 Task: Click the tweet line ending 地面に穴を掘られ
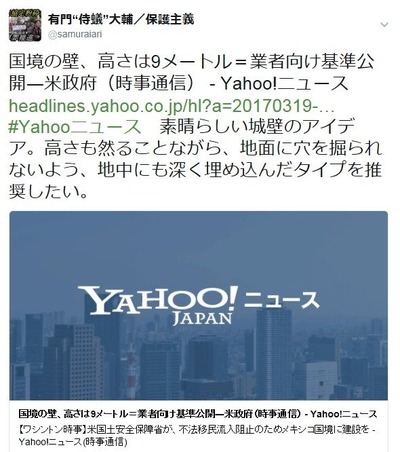[195, 149]
